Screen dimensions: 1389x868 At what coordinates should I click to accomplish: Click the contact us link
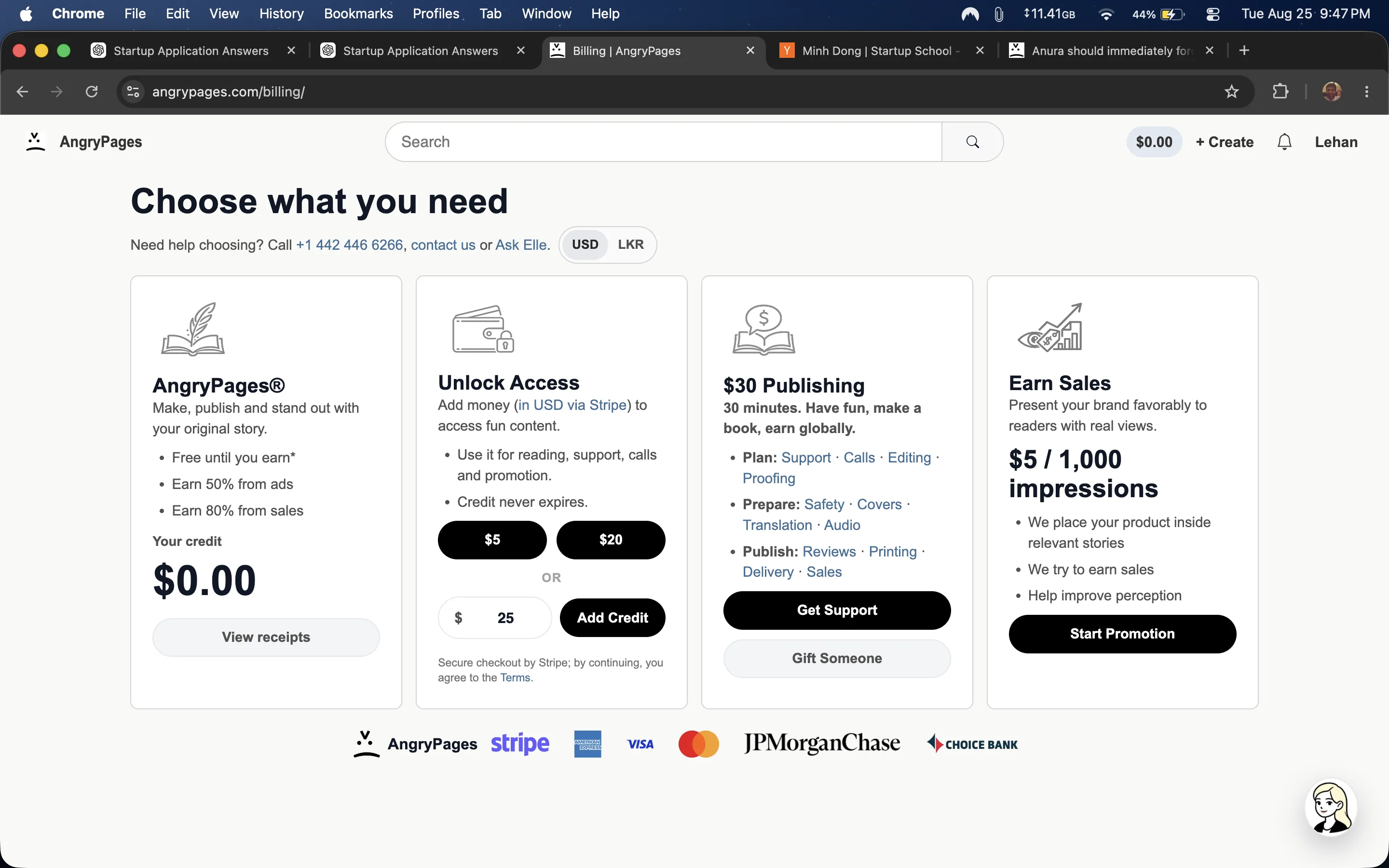(443, 245)
